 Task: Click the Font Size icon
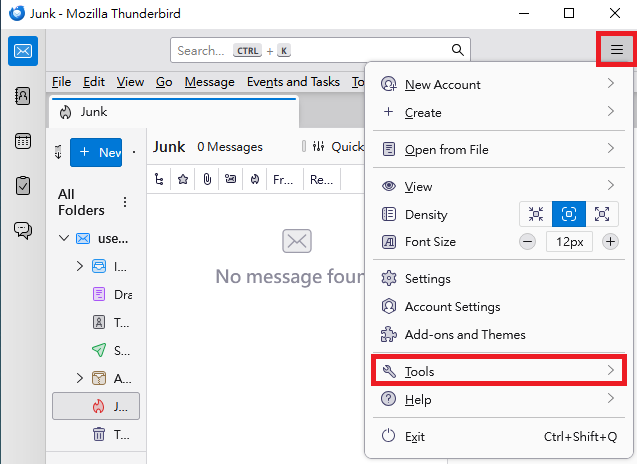tap(389, 242)
